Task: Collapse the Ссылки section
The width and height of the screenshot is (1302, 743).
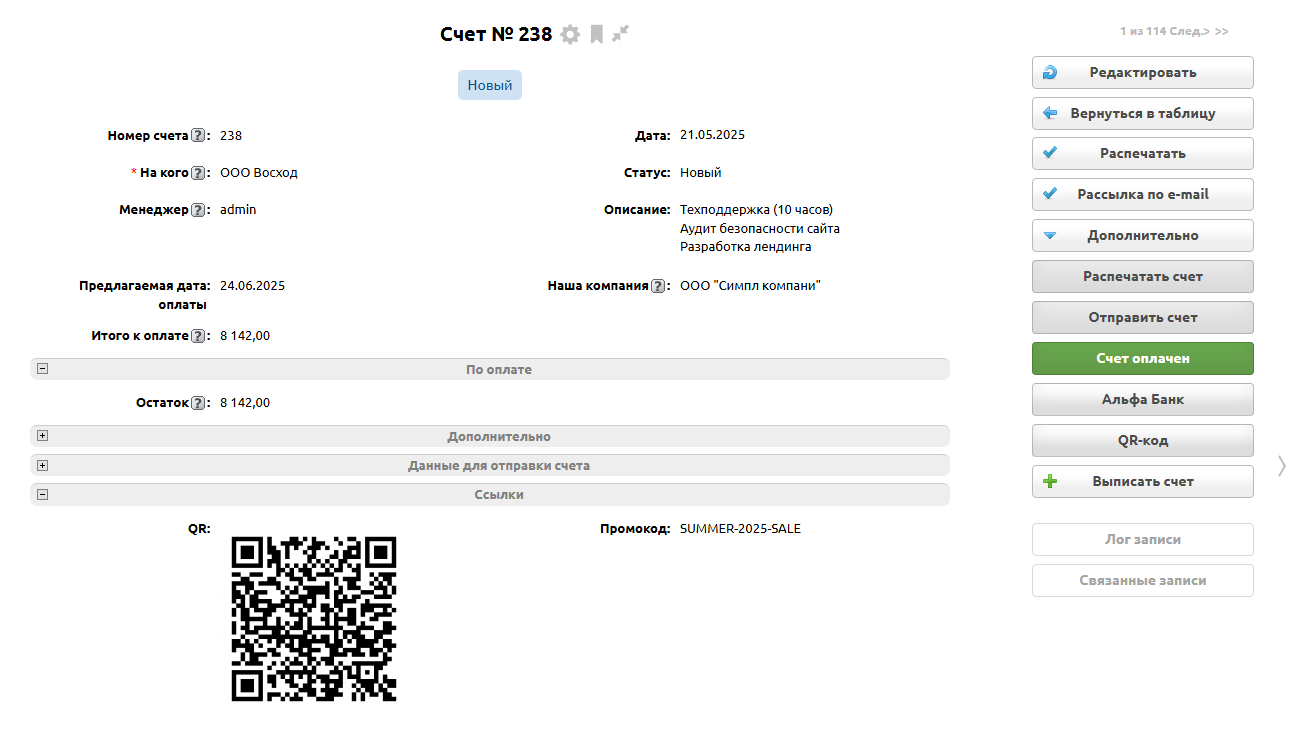Action: [x=43, y=494]
